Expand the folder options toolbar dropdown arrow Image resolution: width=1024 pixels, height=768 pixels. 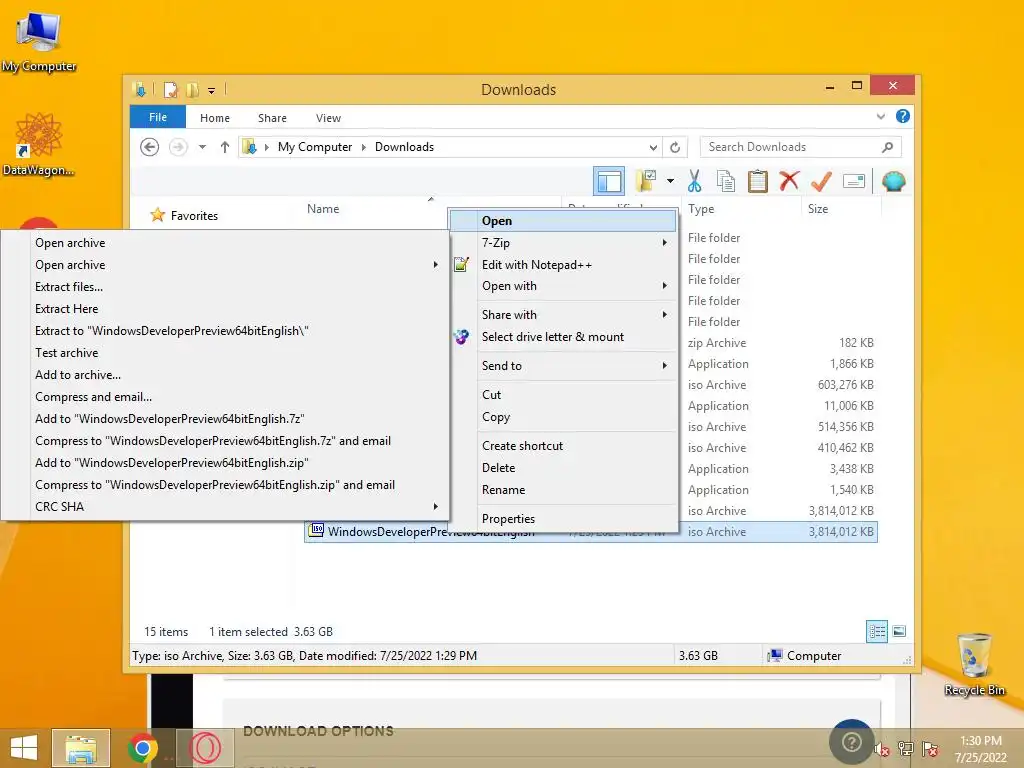(x=670, y=181)
